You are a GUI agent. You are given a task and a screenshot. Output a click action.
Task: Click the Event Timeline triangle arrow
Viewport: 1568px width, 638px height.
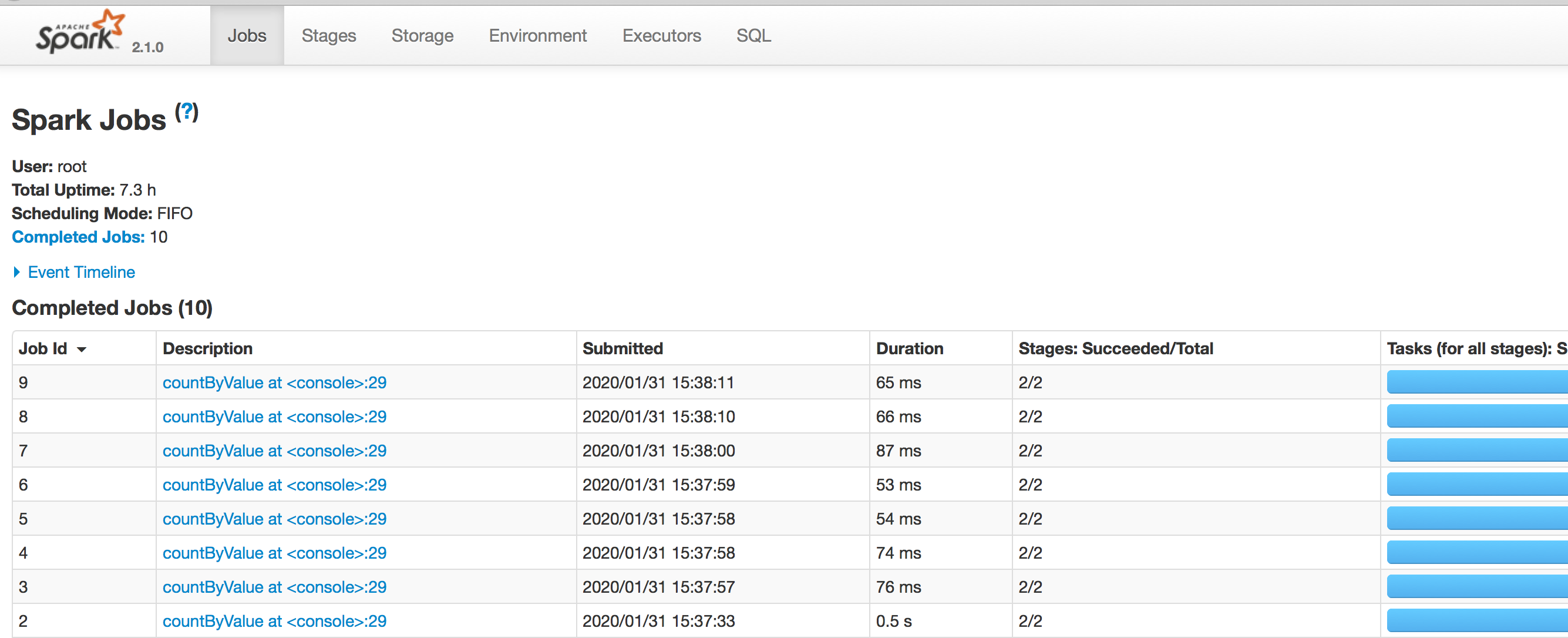tap(17, 272)
